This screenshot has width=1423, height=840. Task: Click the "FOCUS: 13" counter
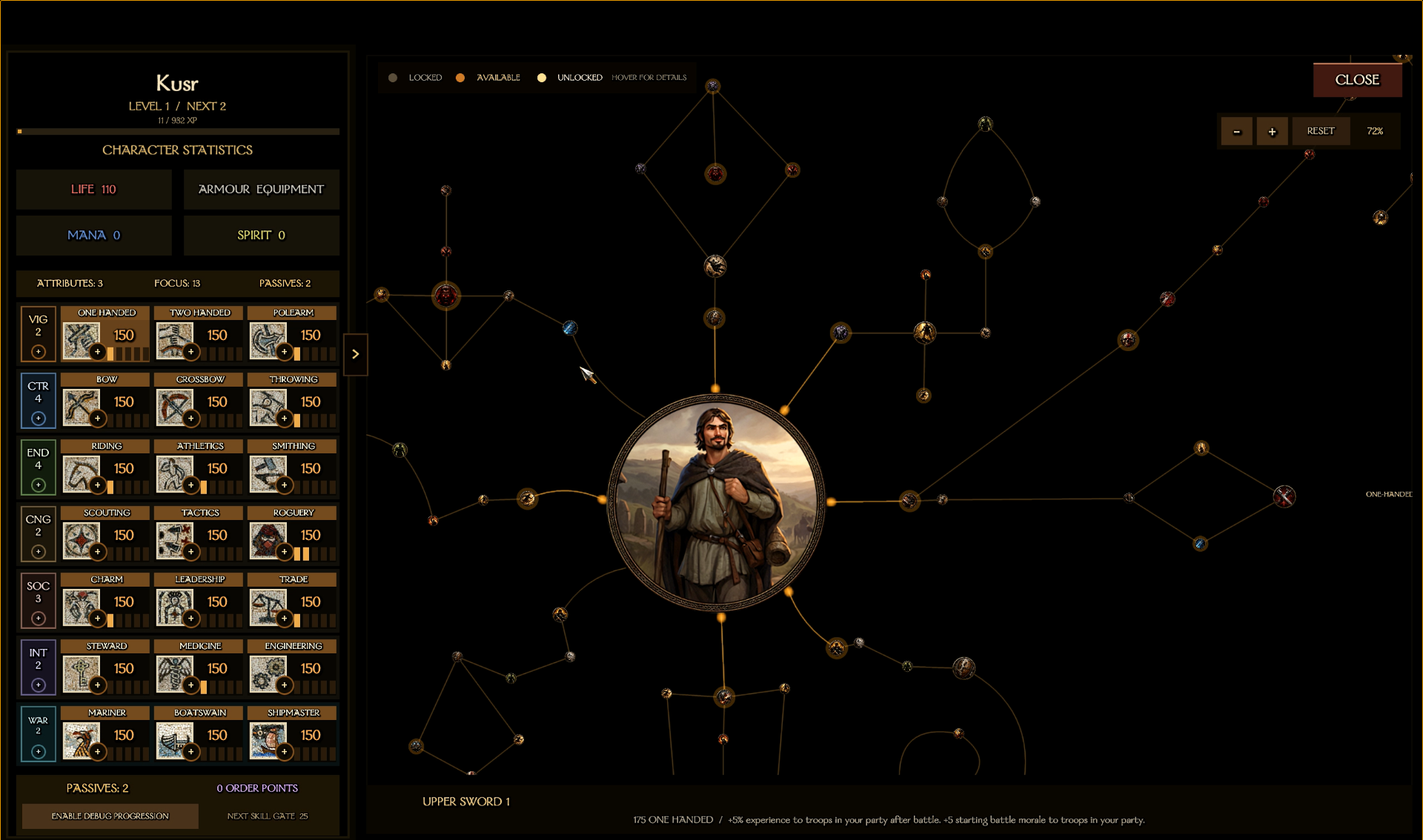(x=177, y=284)
